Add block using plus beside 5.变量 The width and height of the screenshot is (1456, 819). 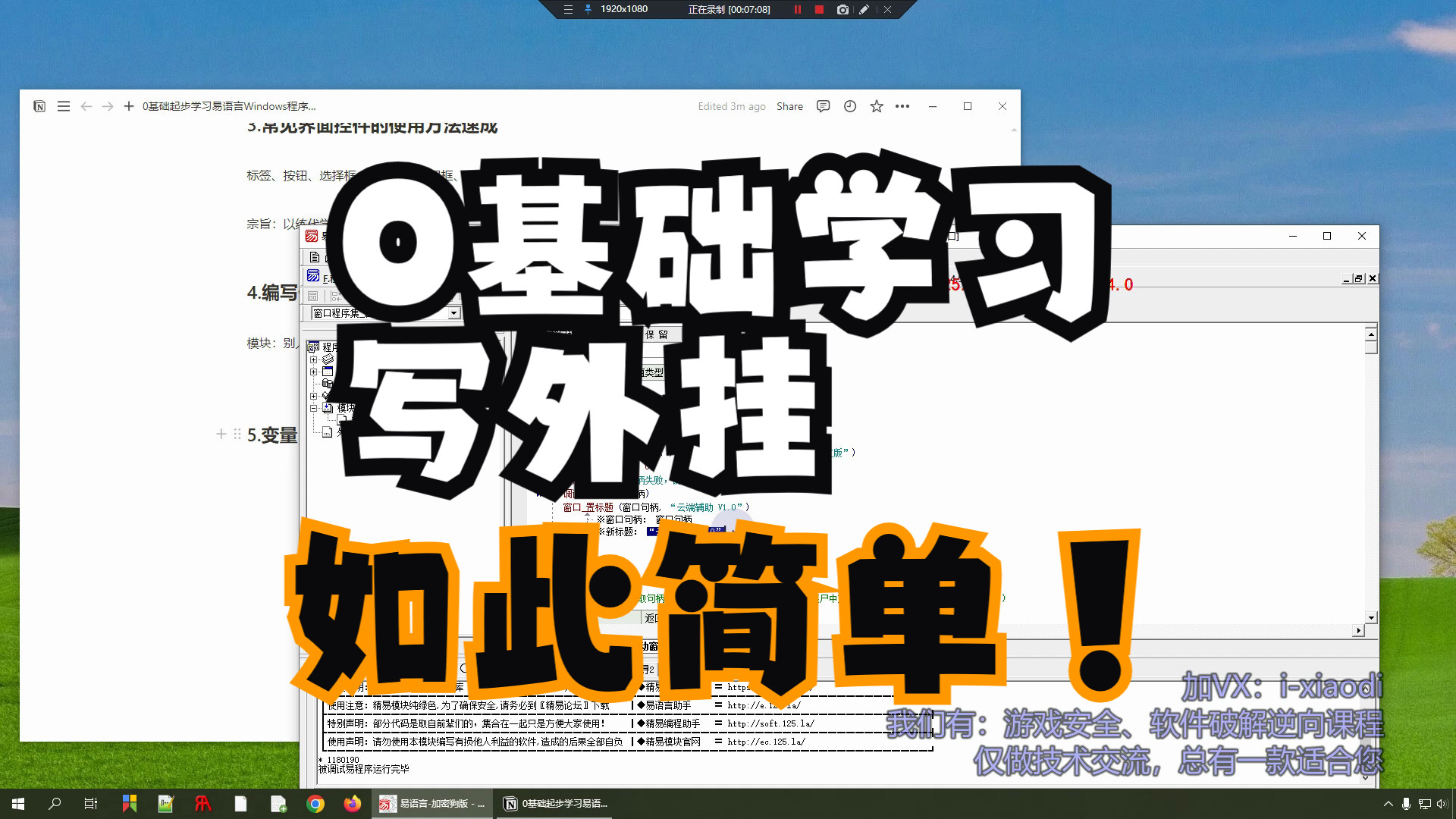221,434
